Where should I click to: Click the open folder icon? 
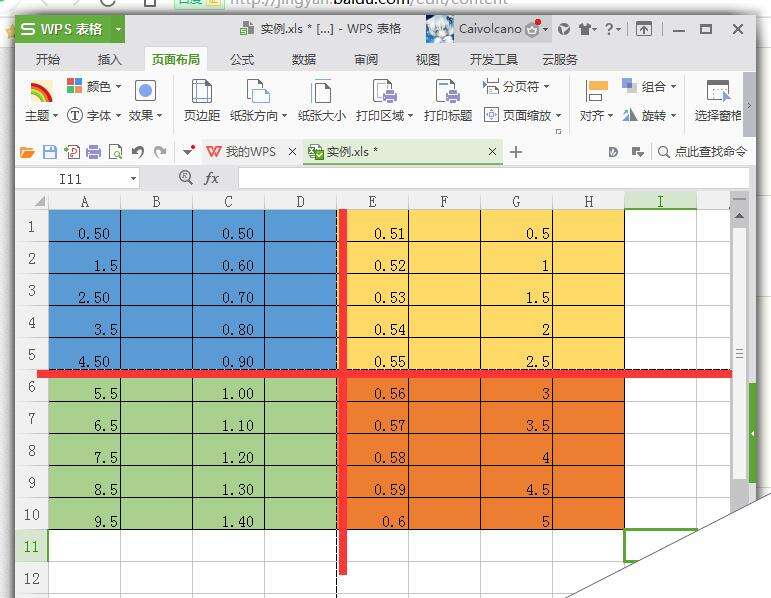coord(27,152)
